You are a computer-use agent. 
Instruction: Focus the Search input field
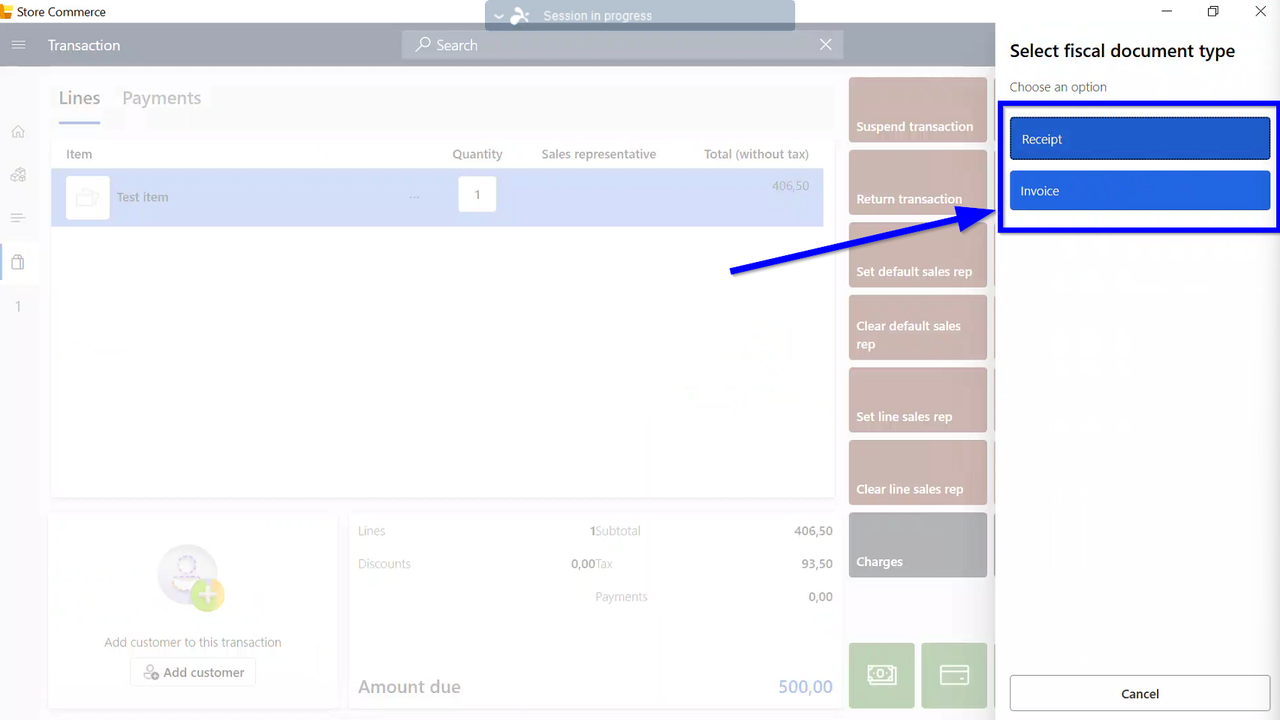tap(622, 45)
